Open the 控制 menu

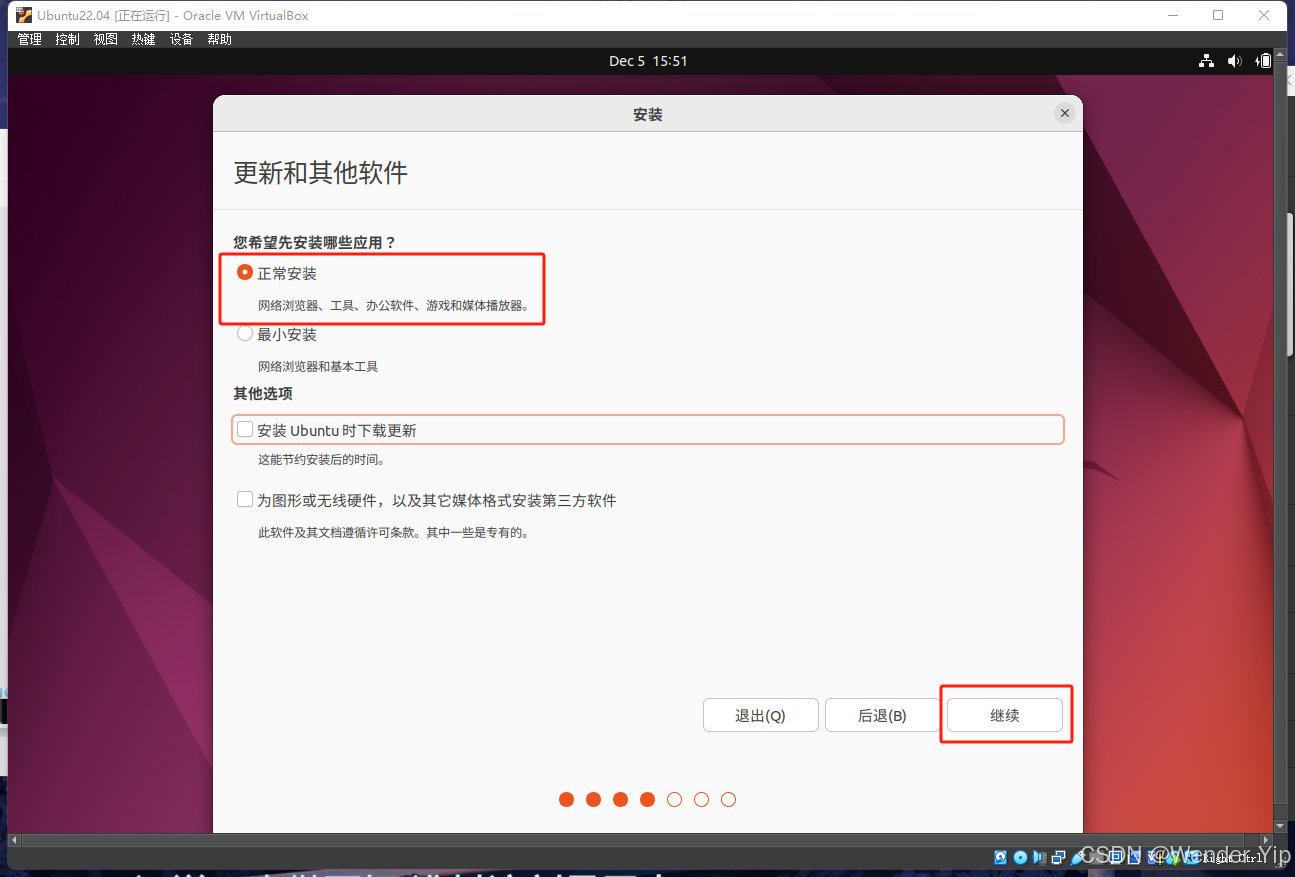[68, 39]
